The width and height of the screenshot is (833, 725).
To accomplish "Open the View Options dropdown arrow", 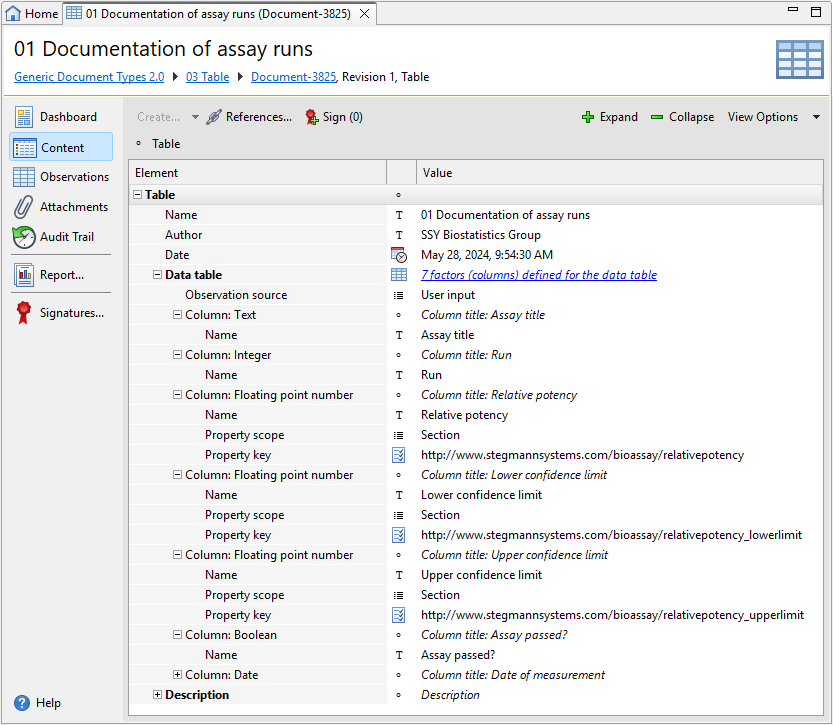I will tap(817, 117).
